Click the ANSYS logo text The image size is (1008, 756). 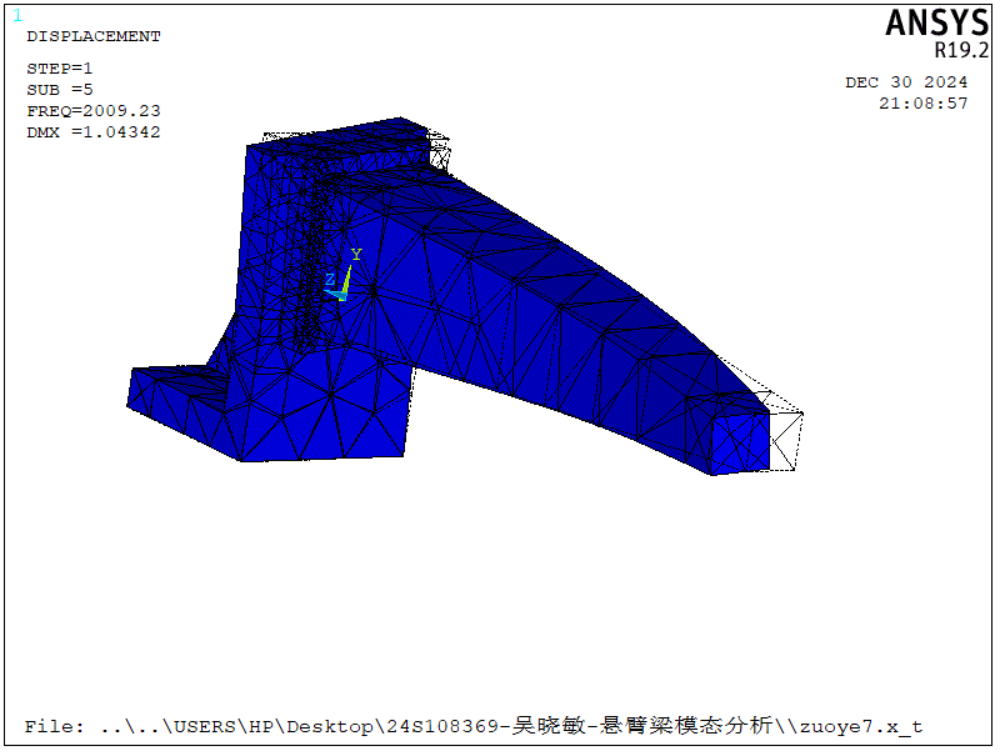tap(937, 24)
